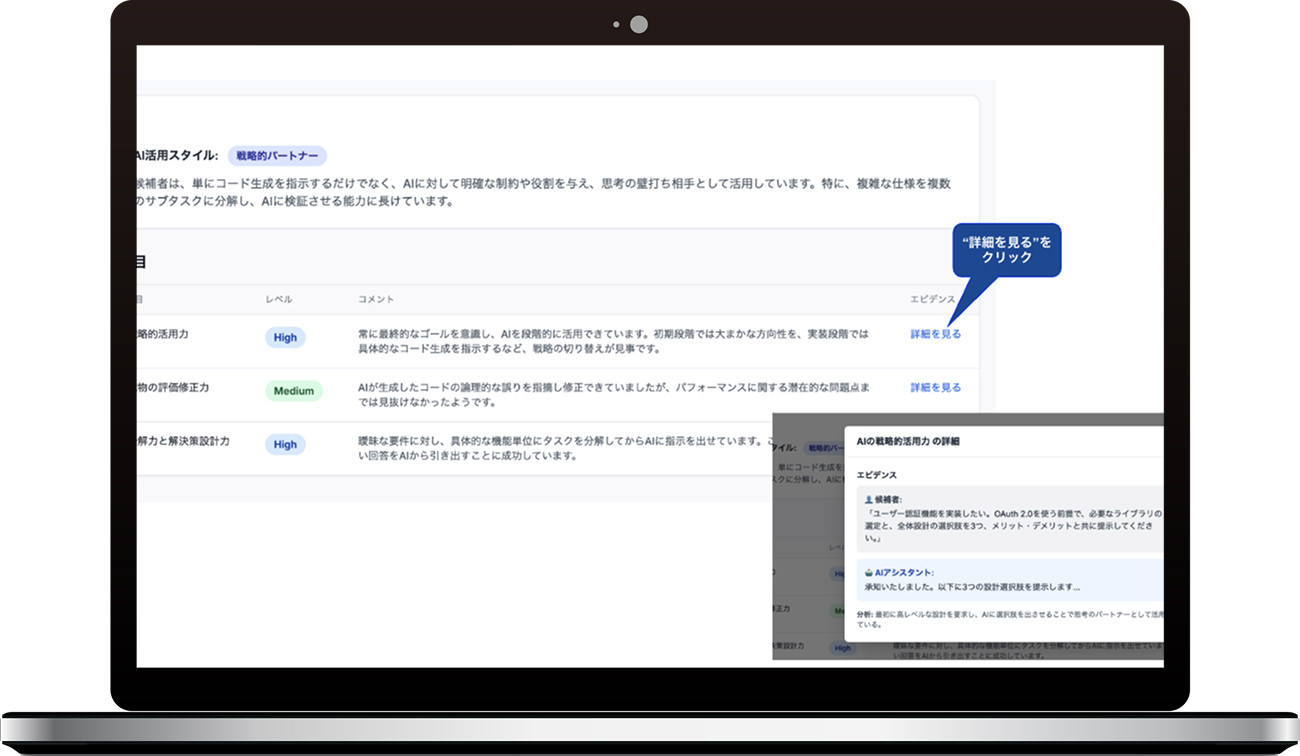
Task: Select the candidate's OAuth 2.0 message box
Action: pos(1010,518)
